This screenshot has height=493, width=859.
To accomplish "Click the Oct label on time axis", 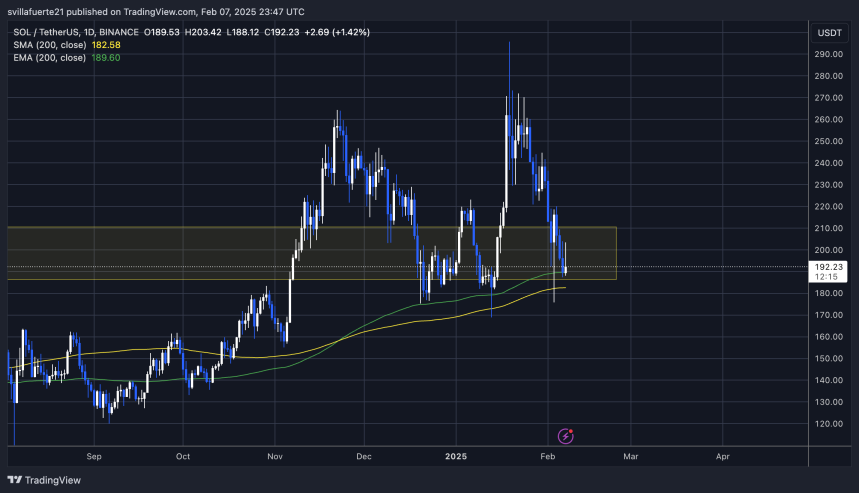I will tap(183, 456).
